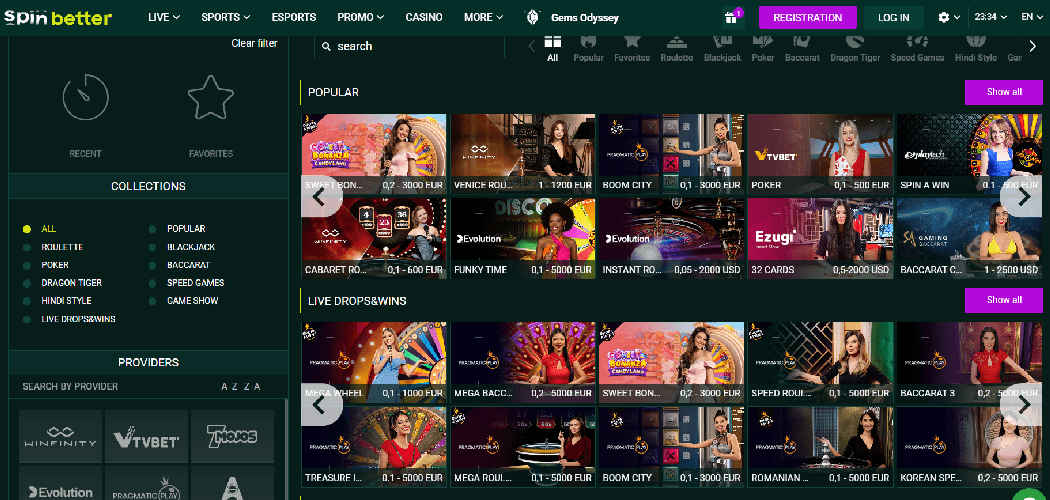Open the gift box bonuses icon
1050x500 pixels.
click(733, 17)
